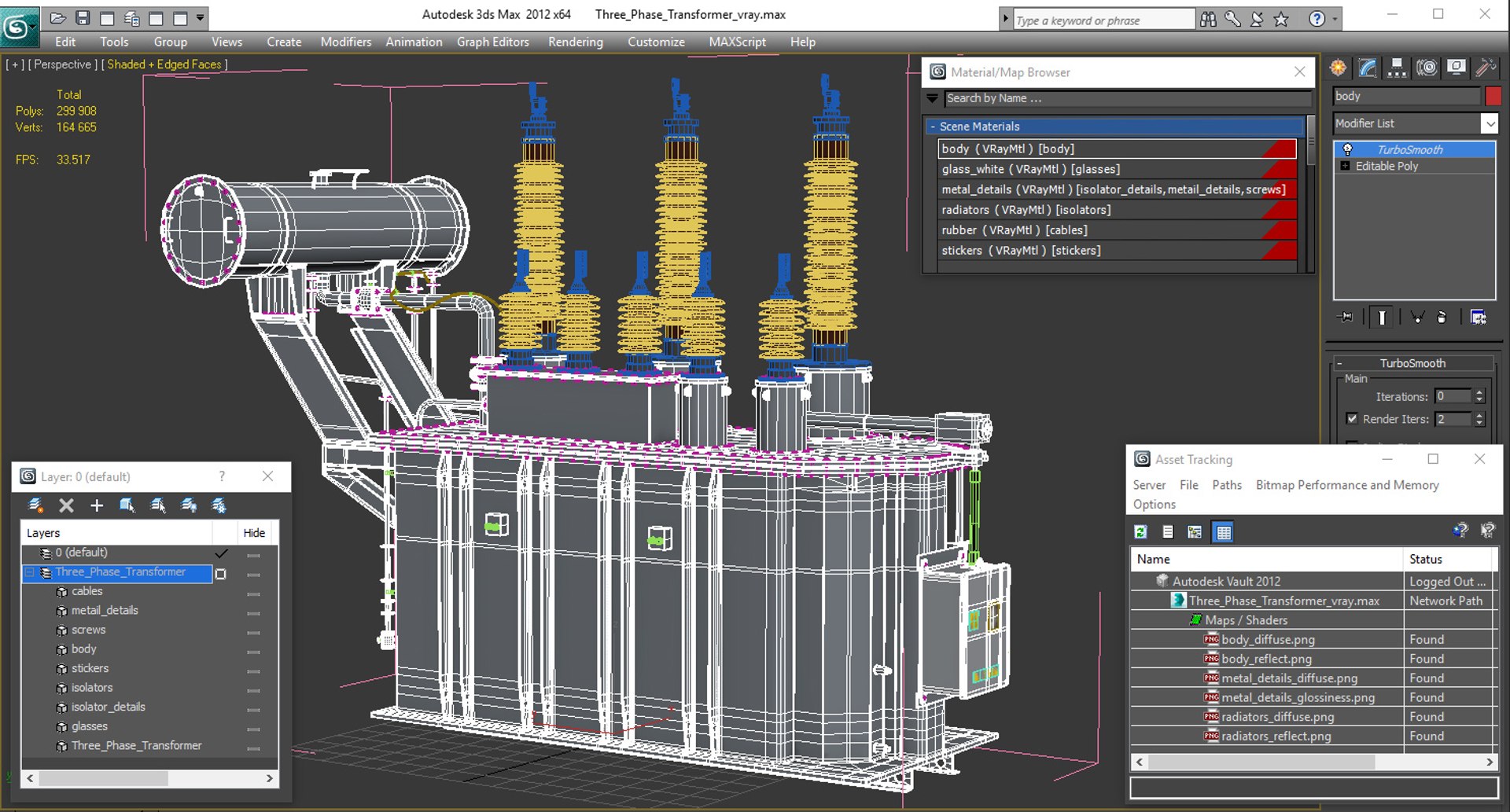
Task: Click Remove Modifier from stack icon
Action: click(x=1442, y=317)
